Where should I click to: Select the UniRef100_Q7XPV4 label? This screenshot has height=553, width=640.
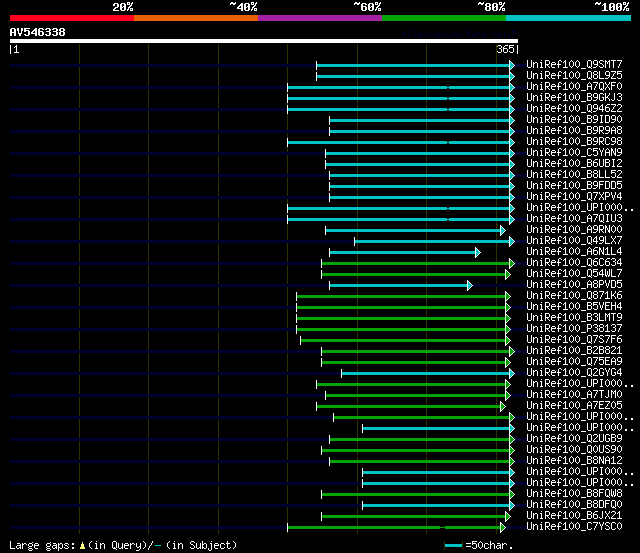(x=574, y=197)
